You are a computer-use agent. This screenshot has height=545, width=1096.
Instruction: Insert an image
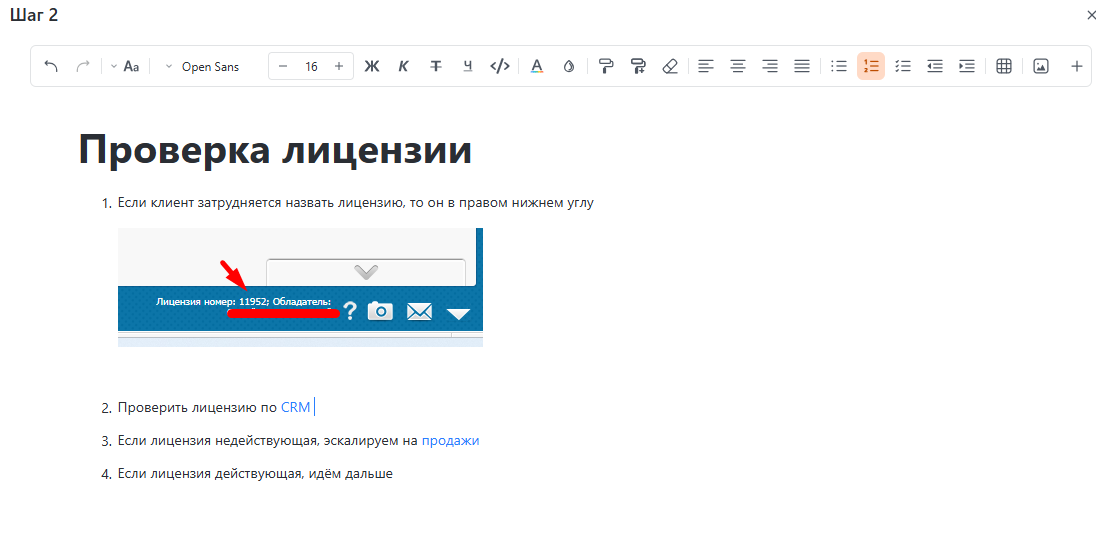click(1041, 67)
